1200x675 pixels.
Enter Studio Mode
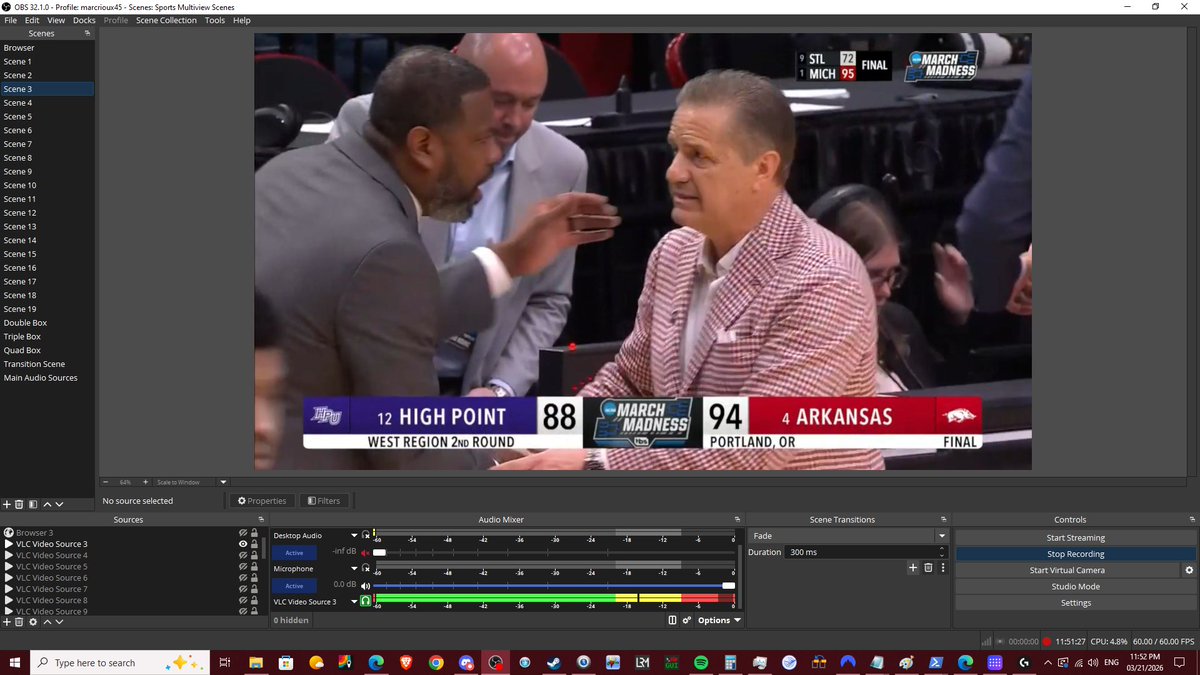click(x=1075, y=586)
